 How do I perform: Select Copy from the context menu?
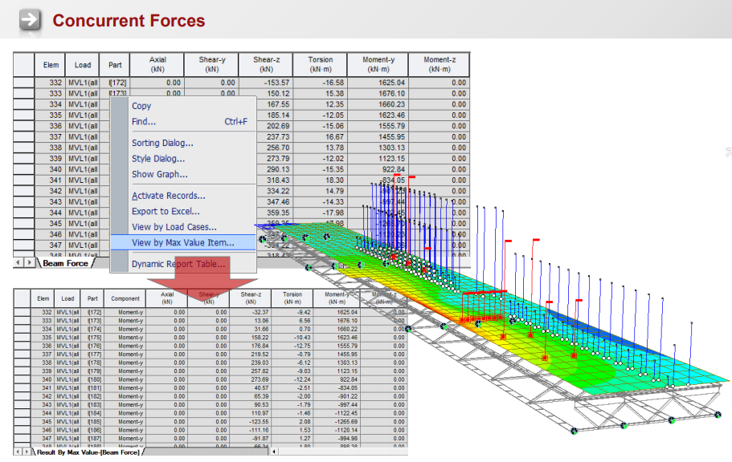pyautogui.click(x=142, y=106)
